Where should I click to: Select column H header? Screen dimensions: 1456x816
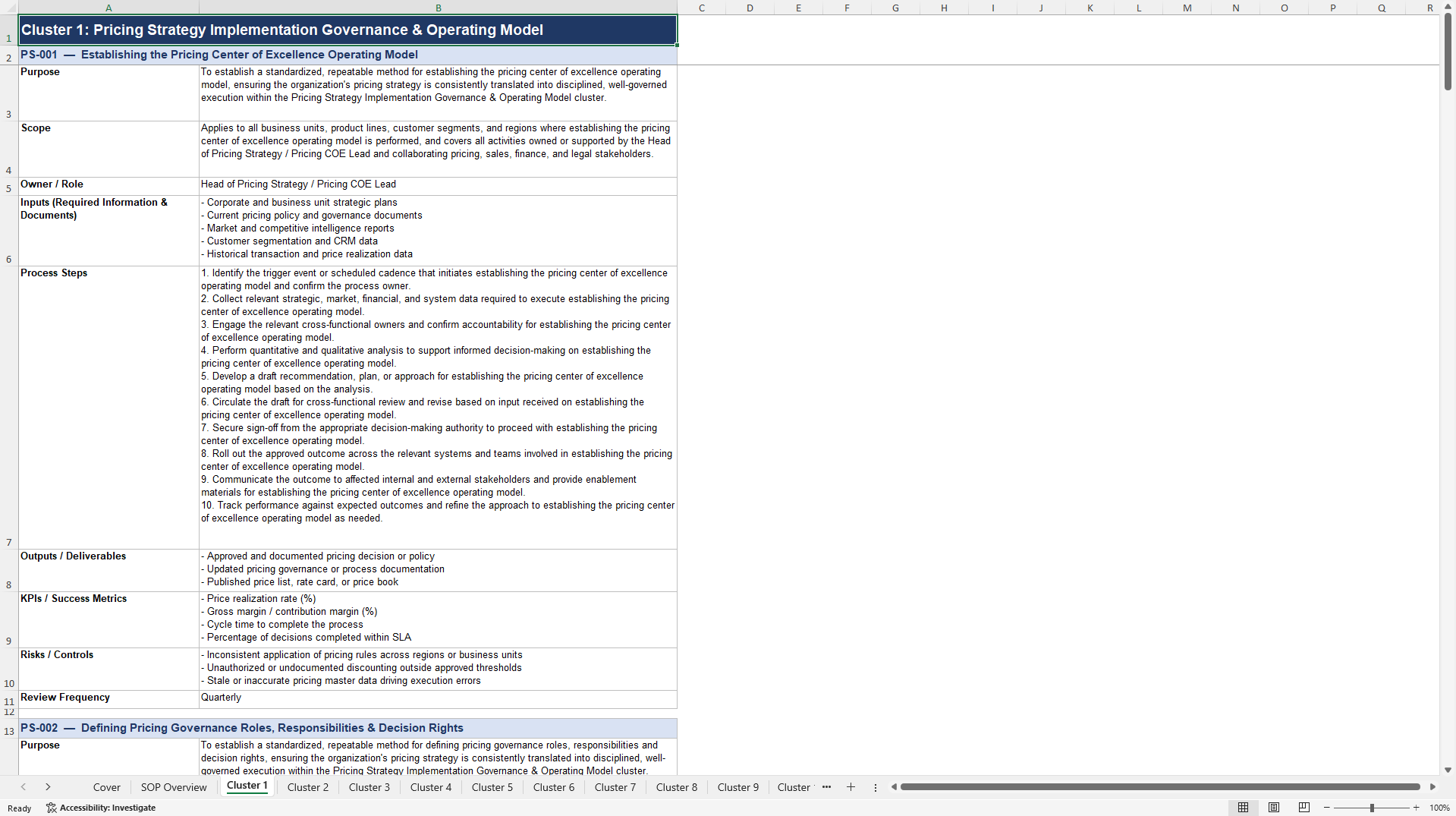pos(944,8)
